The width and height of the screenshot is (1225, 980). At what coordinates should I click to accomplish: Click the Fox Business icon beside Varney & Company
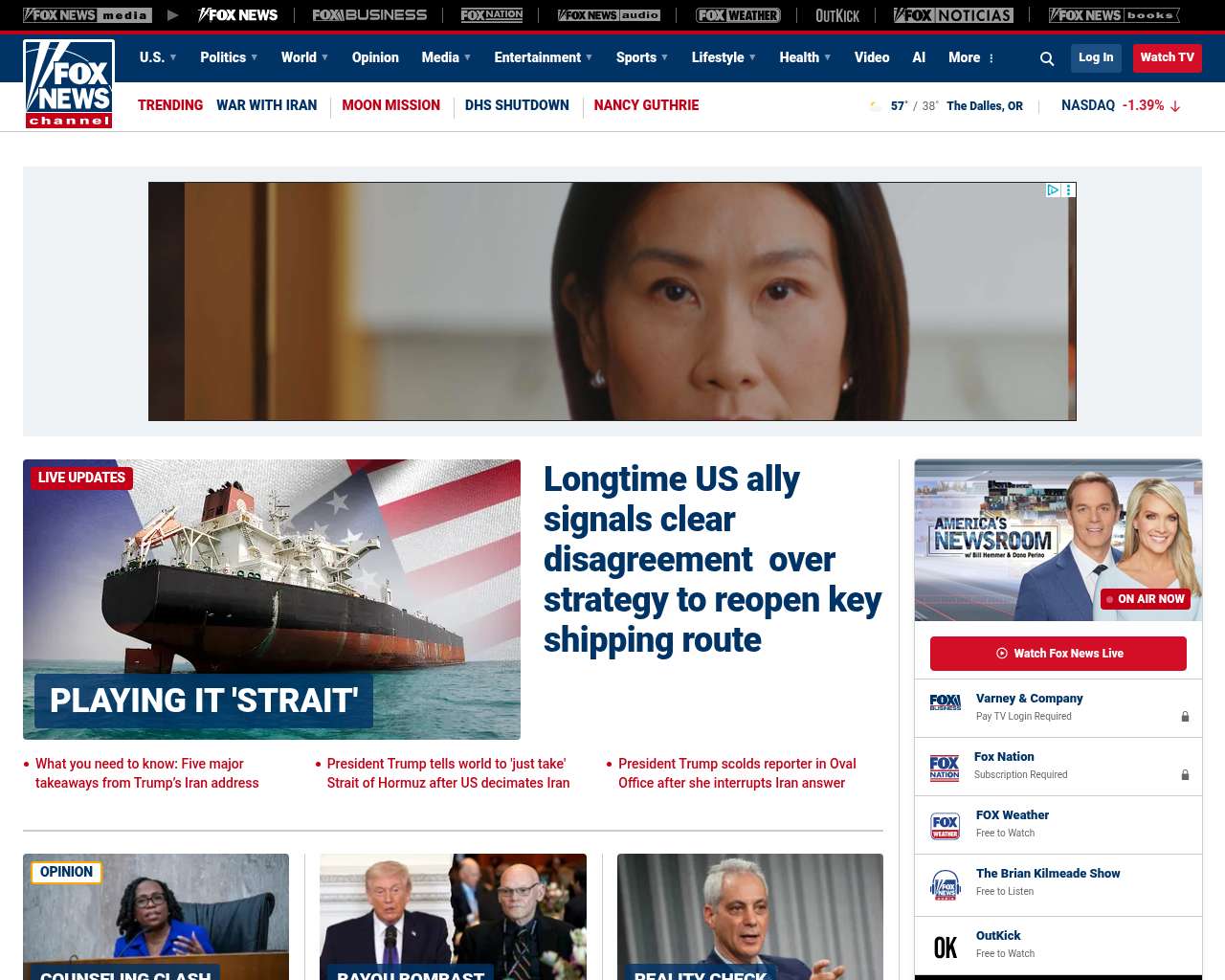pos(946,702)
